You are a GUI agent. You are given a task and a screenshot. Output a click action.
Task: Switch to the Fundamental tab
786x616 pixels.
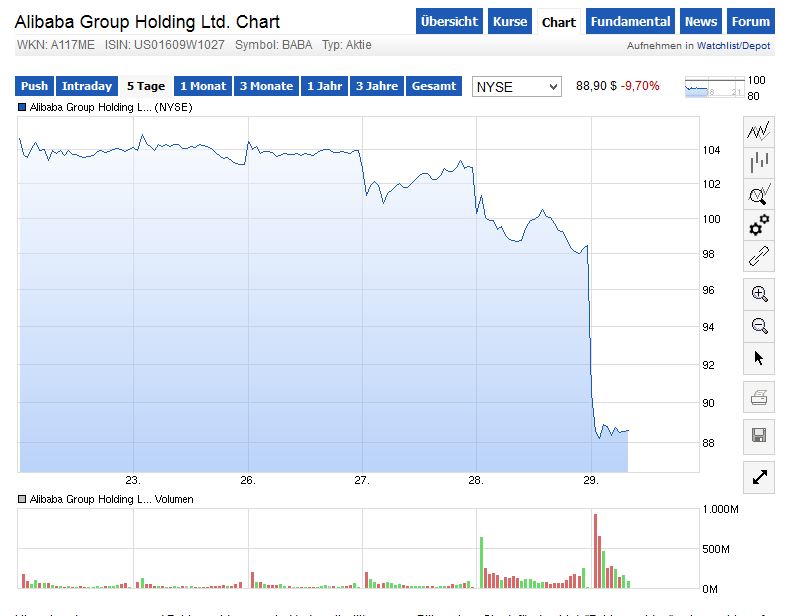(630, 22)
